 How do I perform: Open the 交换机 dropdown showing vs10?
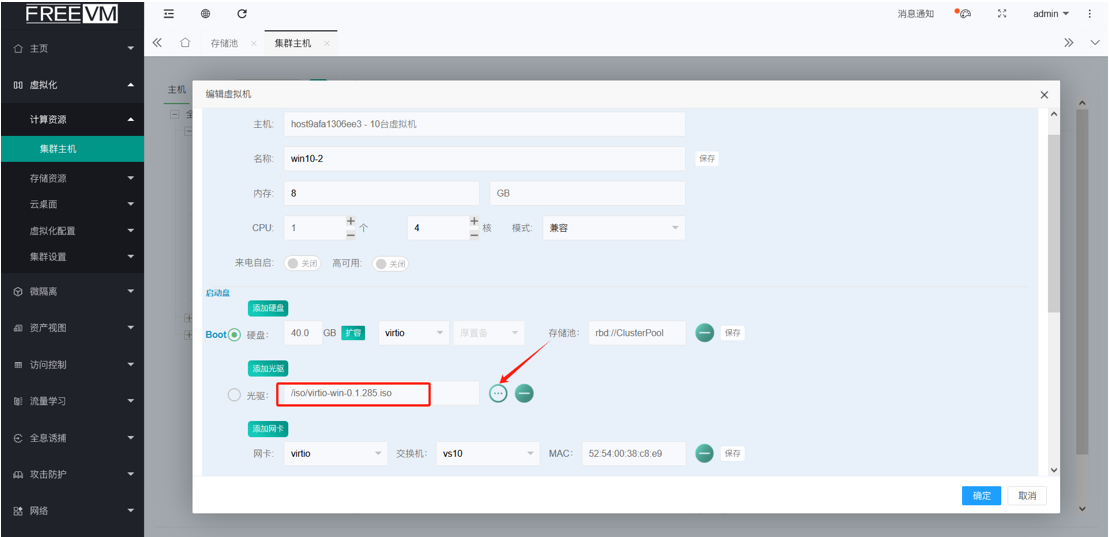[x=488, y=454]
